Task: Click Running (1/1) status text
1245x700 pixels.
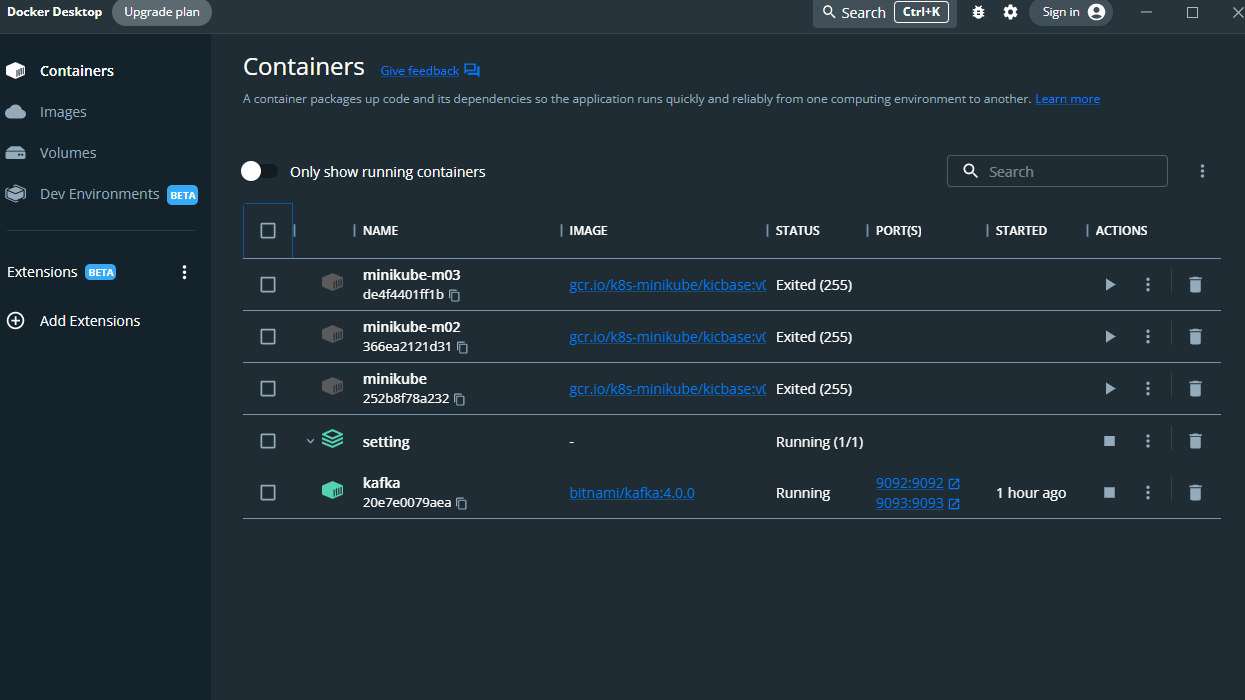Action: pyautogui.click(x=819, y=441)
